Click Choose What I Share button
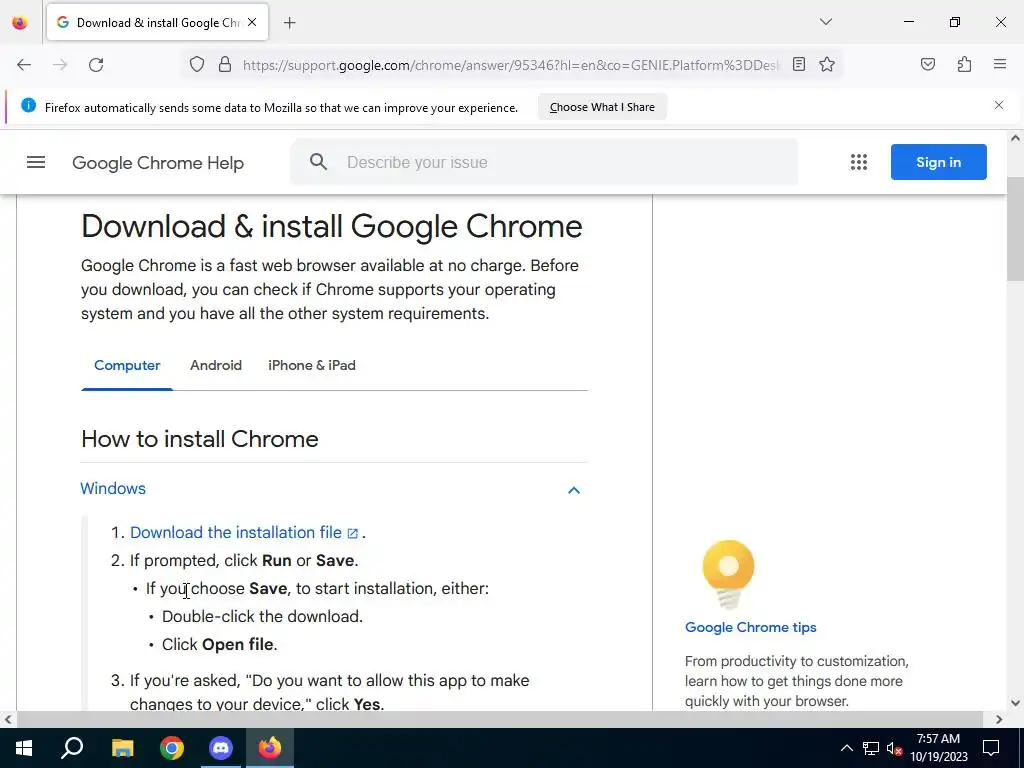This screenshot has height=768, width=1024. 602,107
